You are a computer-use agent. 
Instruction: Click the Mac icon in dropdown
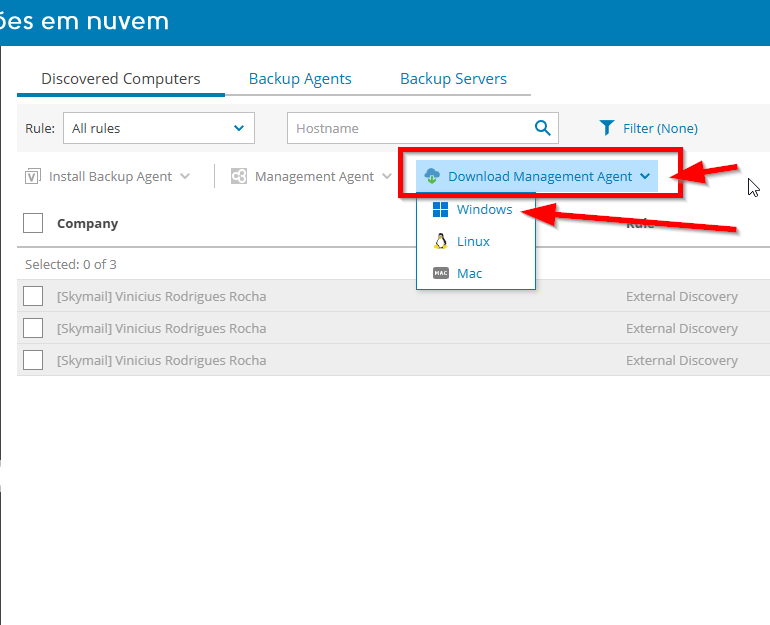click(x=440, y=273)
